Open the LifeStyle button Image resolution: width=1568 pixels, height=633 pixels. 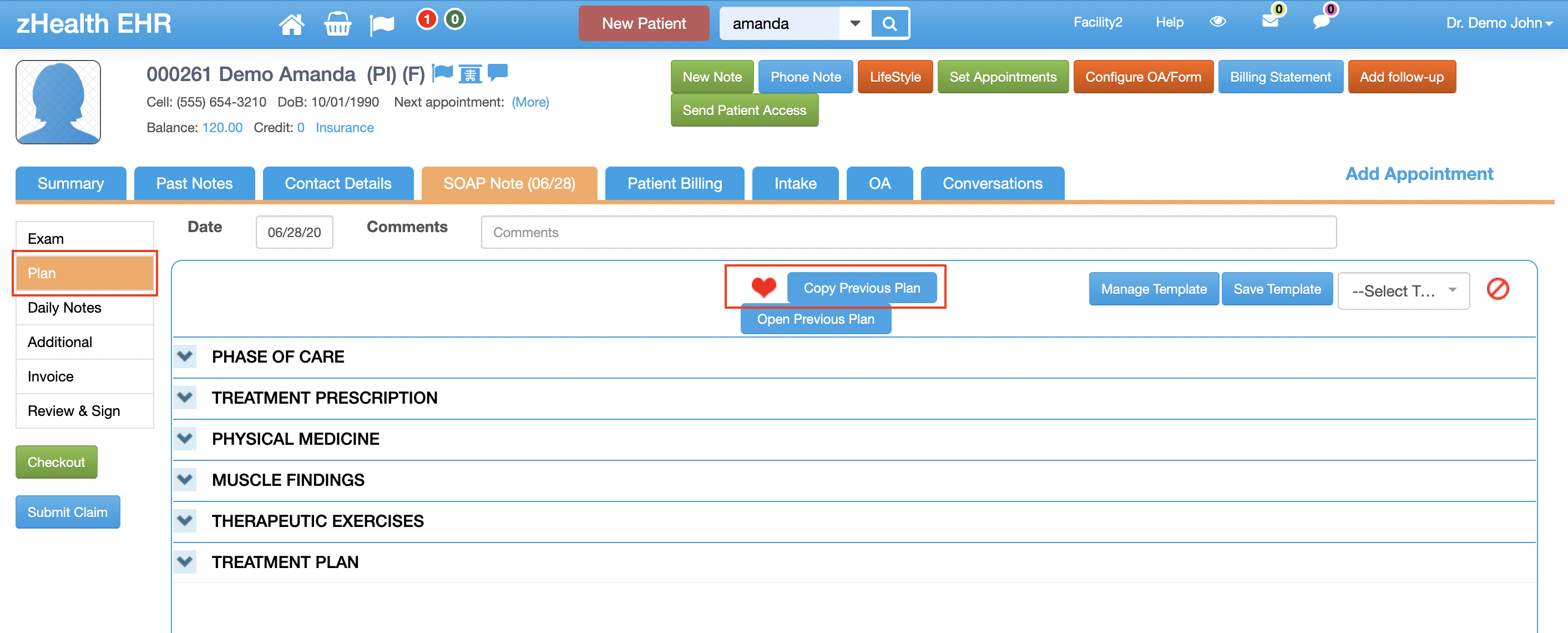[x=895, y=77]
